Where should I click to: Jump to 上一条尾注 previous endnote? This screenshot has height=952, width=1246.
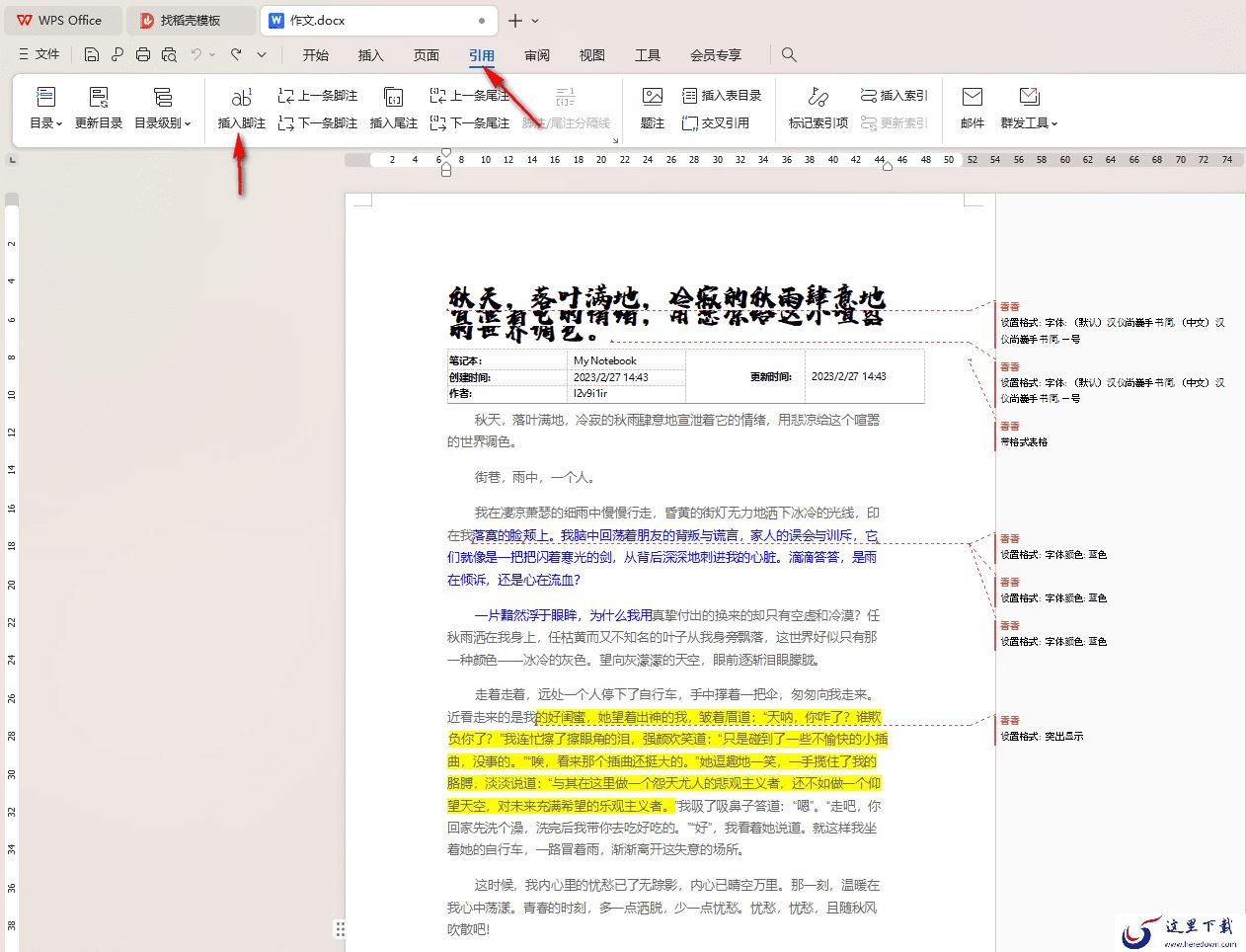click(470, 96)
